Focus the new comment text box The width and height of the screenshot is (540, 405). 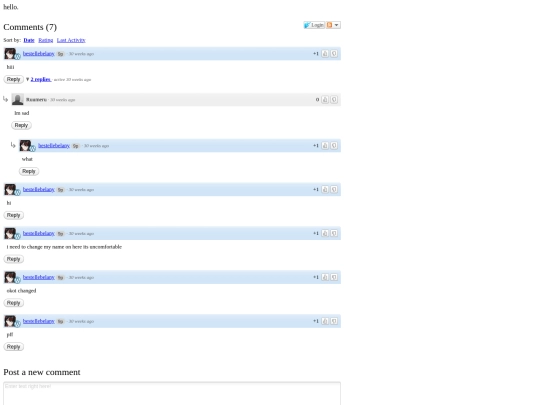tap(172, 393)
